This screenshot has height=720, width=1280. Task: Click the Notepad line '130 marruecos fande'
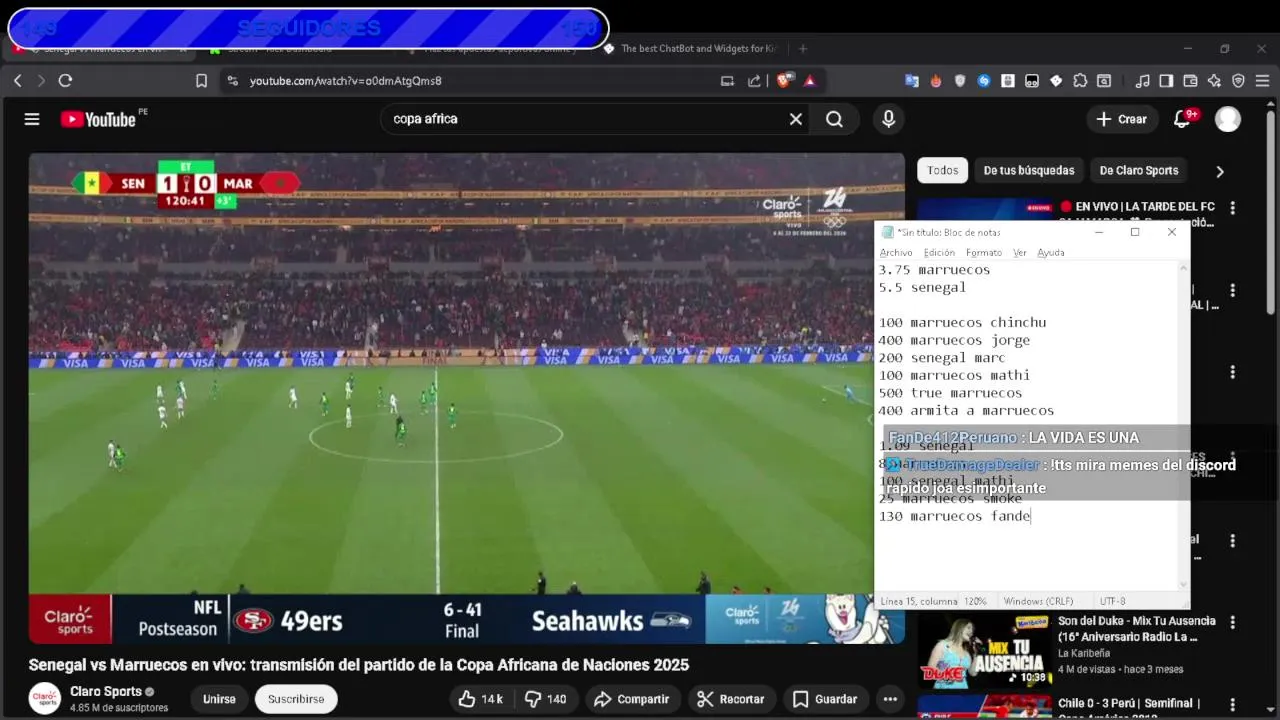coord(954,516)
